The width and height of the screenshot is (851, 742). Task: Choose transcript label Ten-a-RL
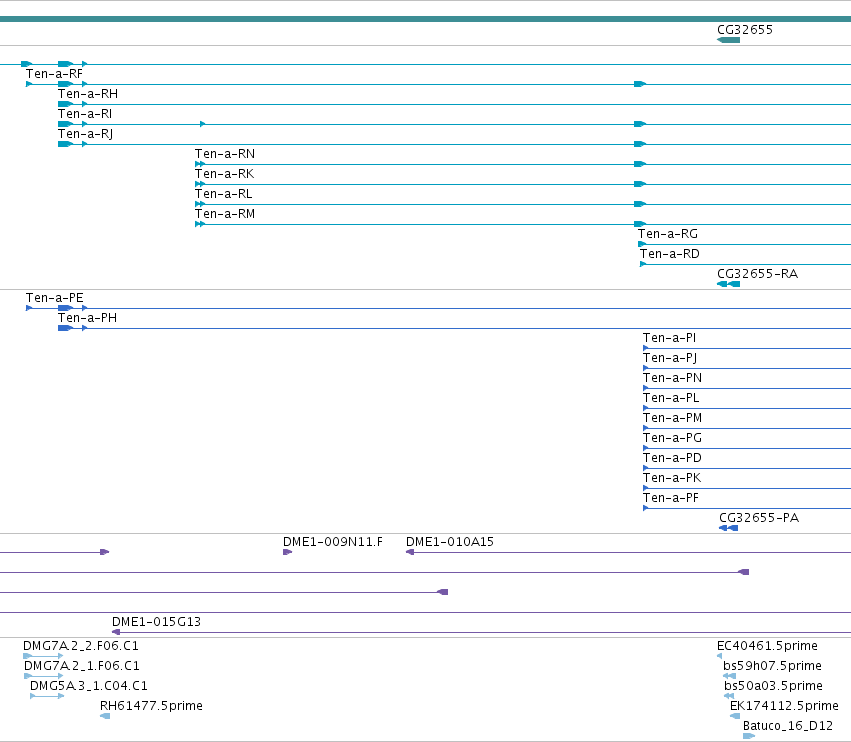(224, 194)
